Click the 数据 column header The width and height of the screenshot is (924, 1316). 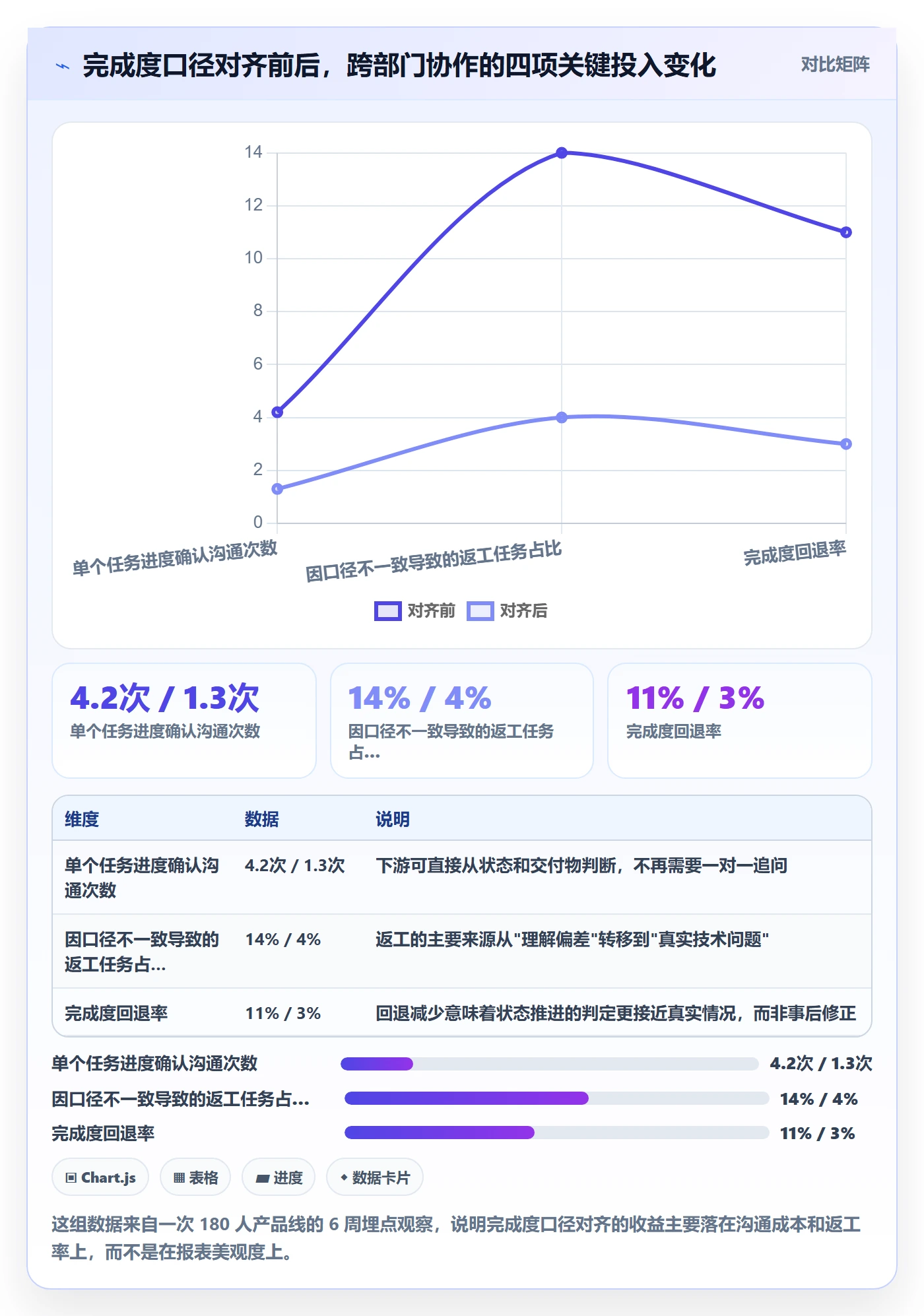(261, 819)
